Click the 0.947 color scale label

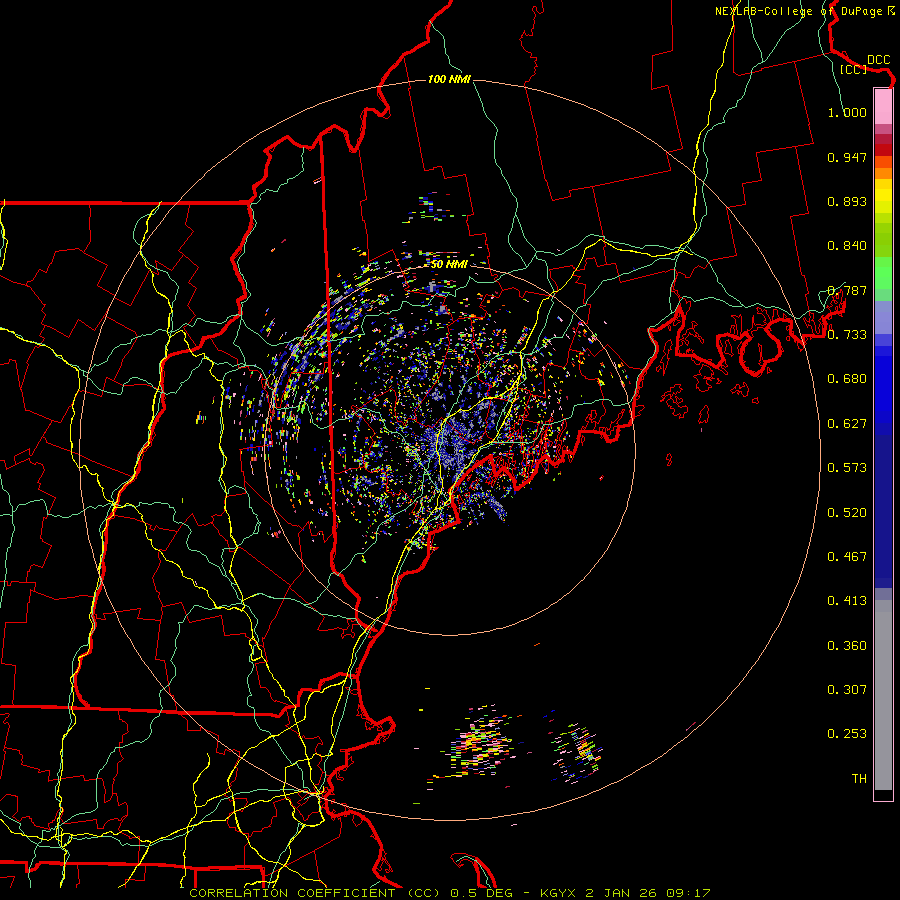click(x=847, y=157)
